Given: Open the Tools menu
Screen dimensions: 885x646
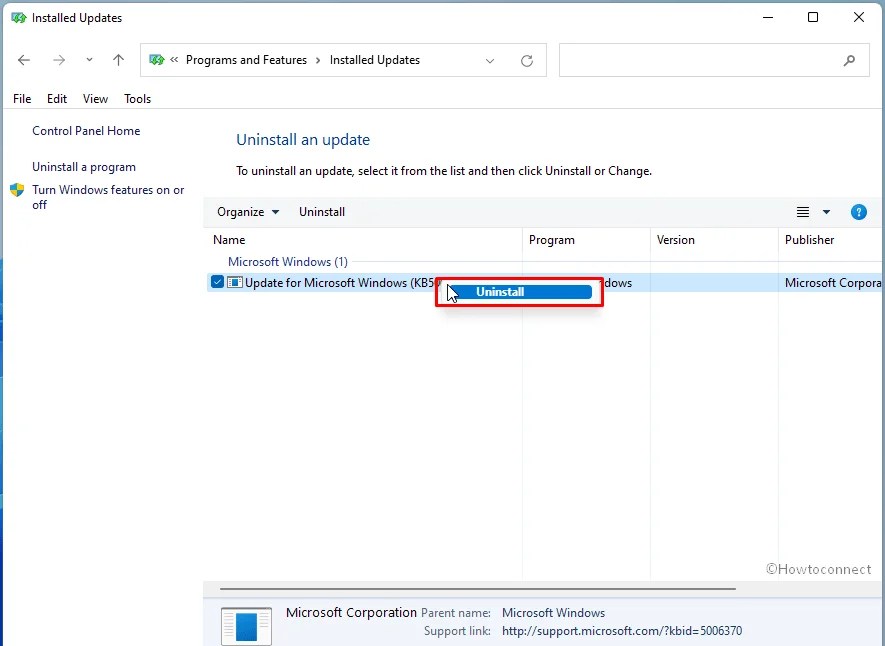Looking at the screenshot, I should (x=137, y=99).
